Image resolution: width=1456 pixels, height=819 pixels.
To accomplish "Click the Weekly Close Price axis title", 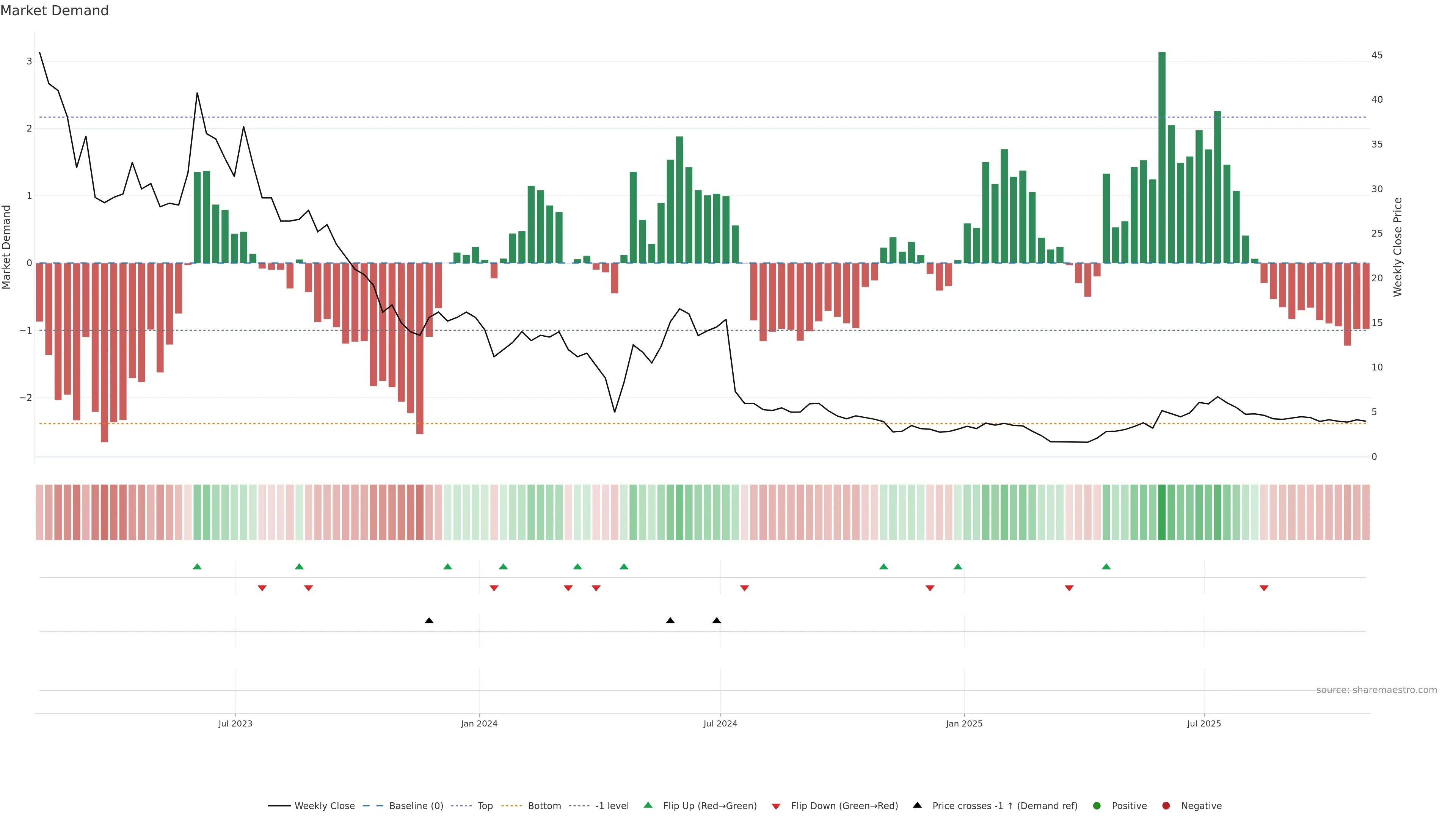I will point(1397,247).
